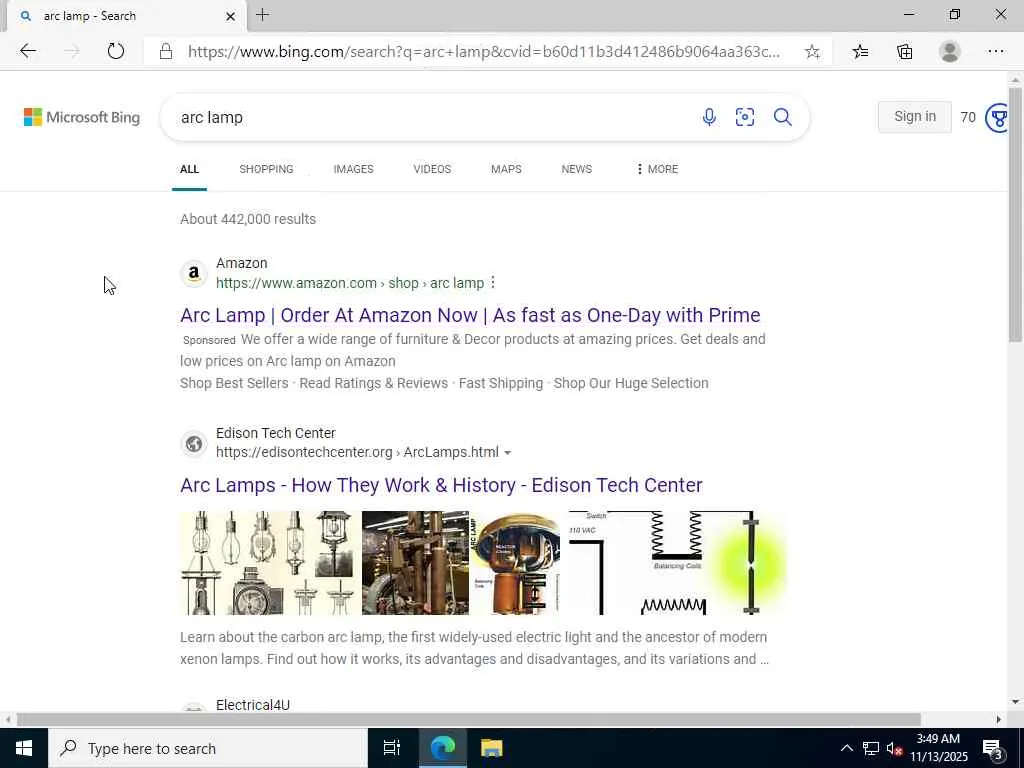The height and width of the screenshot is (768, 1024).
Task: Click the vertical scrollbar down arrow
Action: (x=1015, y=702)
